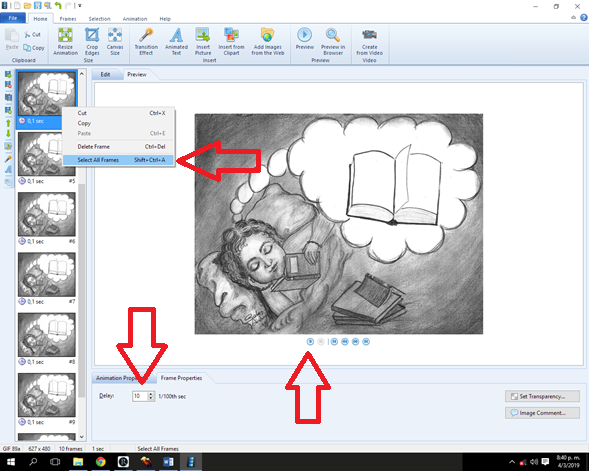This screenshot has height=471, width=589.
Task: Click the Set Transparency button
Action: [x=542, y=396]
